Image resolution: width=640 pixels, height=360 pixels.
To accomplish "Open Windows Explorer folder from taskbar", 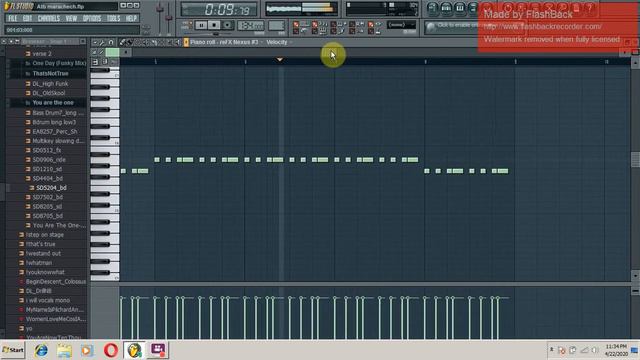I will click(64, 350).
